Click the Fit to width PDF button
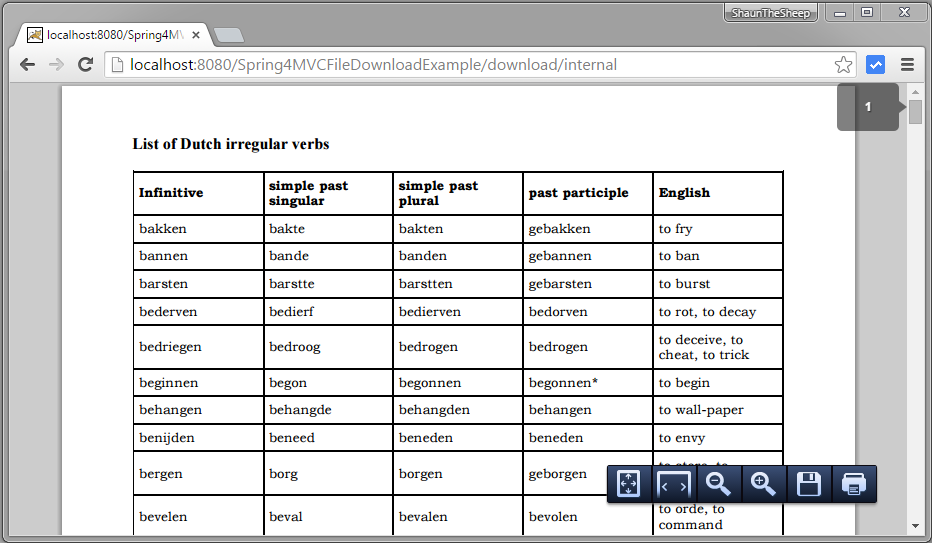Viewport: 932px width, 543px height. pyautogui.click(x=675, y=484)
